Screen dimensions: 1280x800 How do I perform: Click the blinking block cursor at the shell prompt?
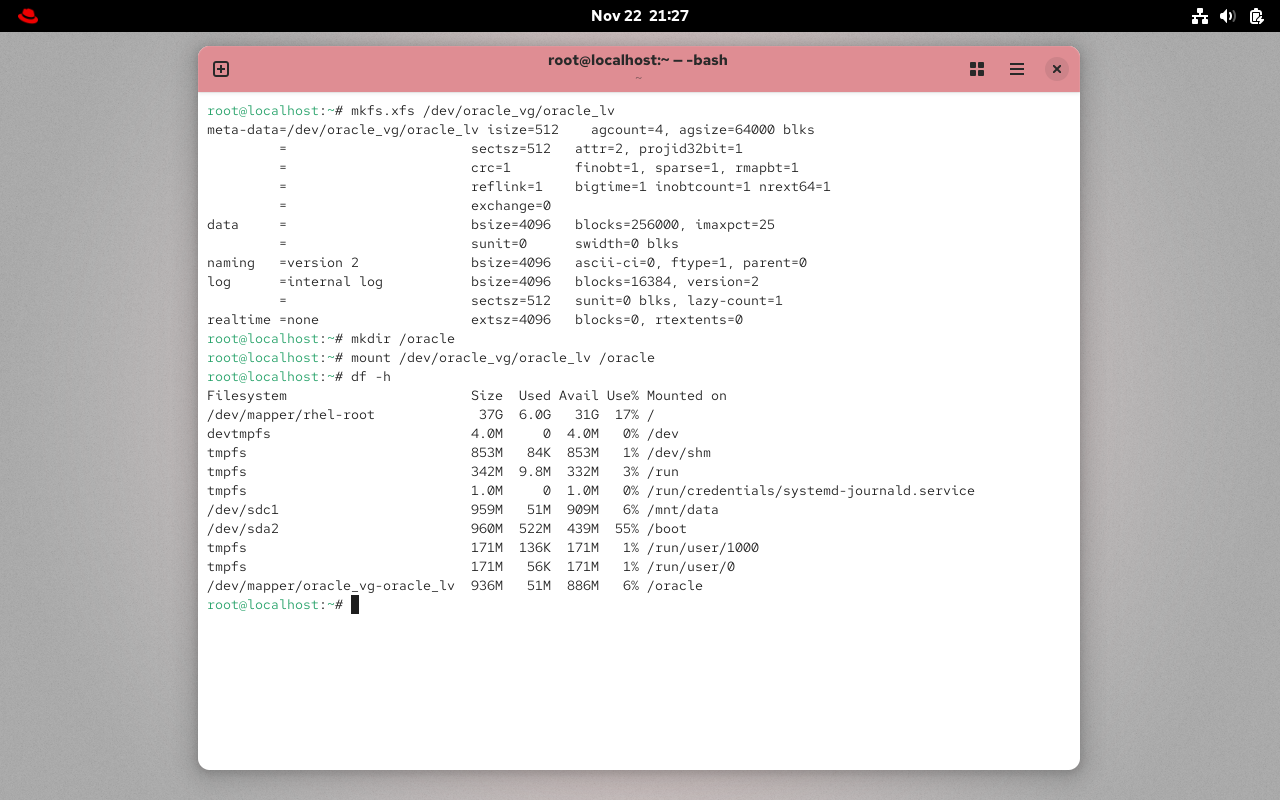(x=355, y=604)
